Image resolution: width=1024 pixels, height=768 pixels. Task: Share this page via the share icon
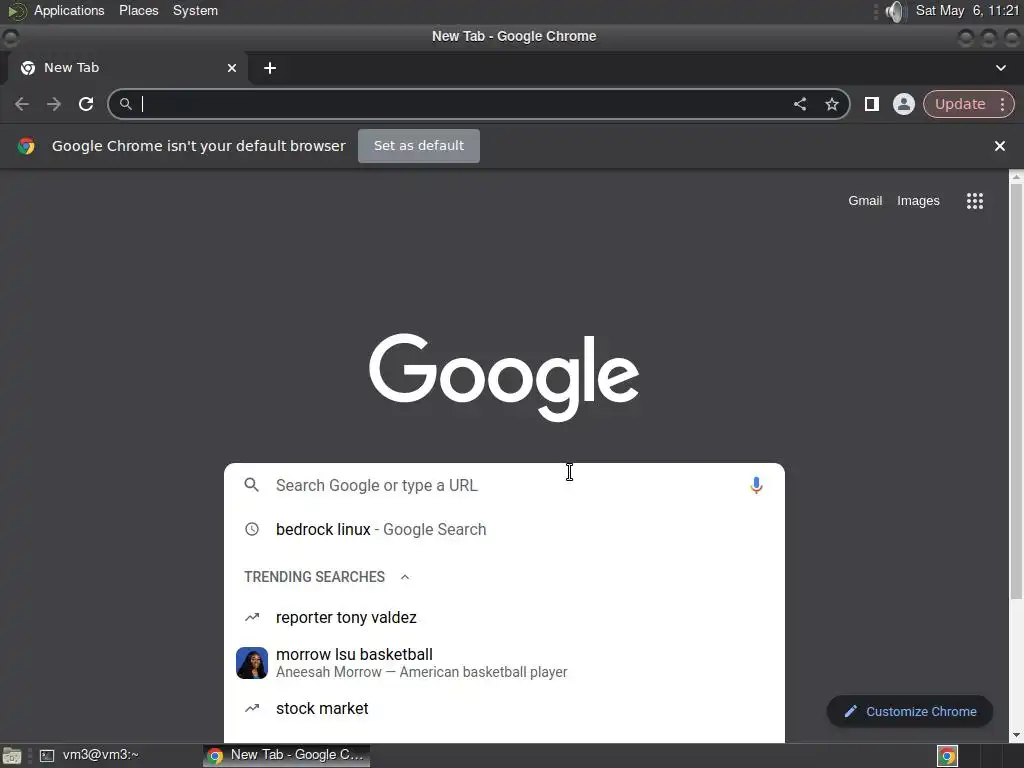(x=800, y=104)
